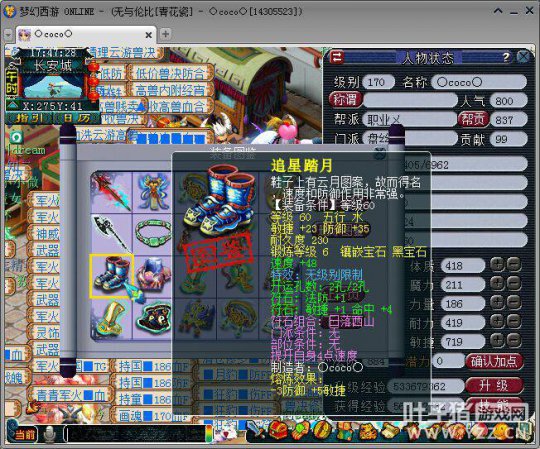
Task: Click the colored volume meter beside chat input
Action: point(209,434)
